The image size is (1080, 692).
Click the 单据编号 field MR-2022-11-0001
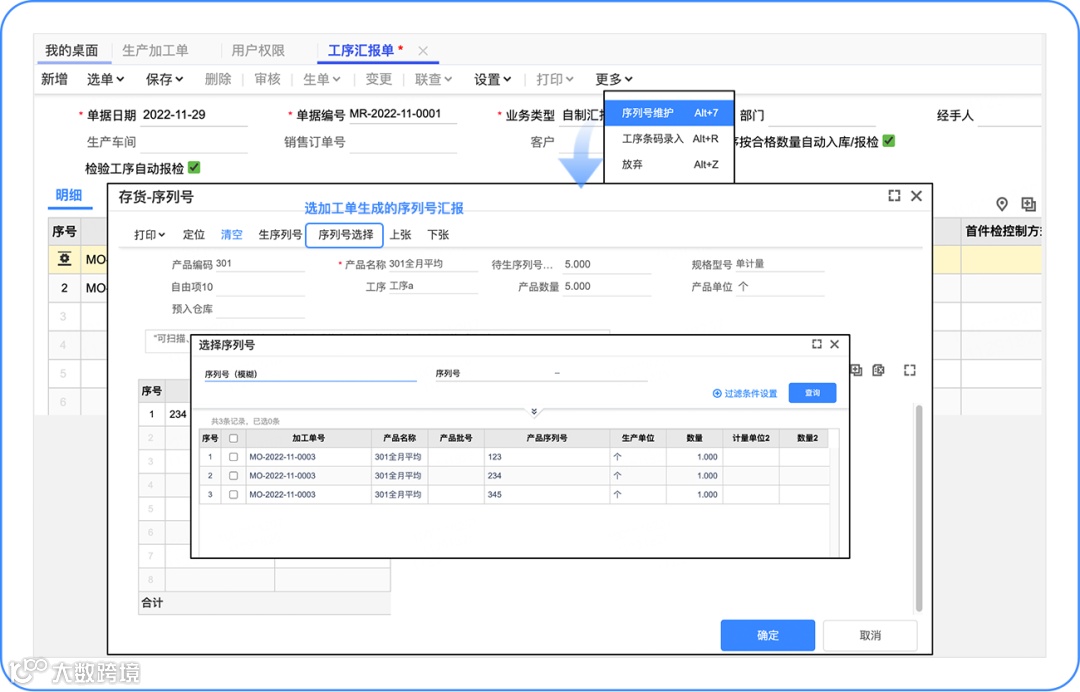tap(402, 114)
